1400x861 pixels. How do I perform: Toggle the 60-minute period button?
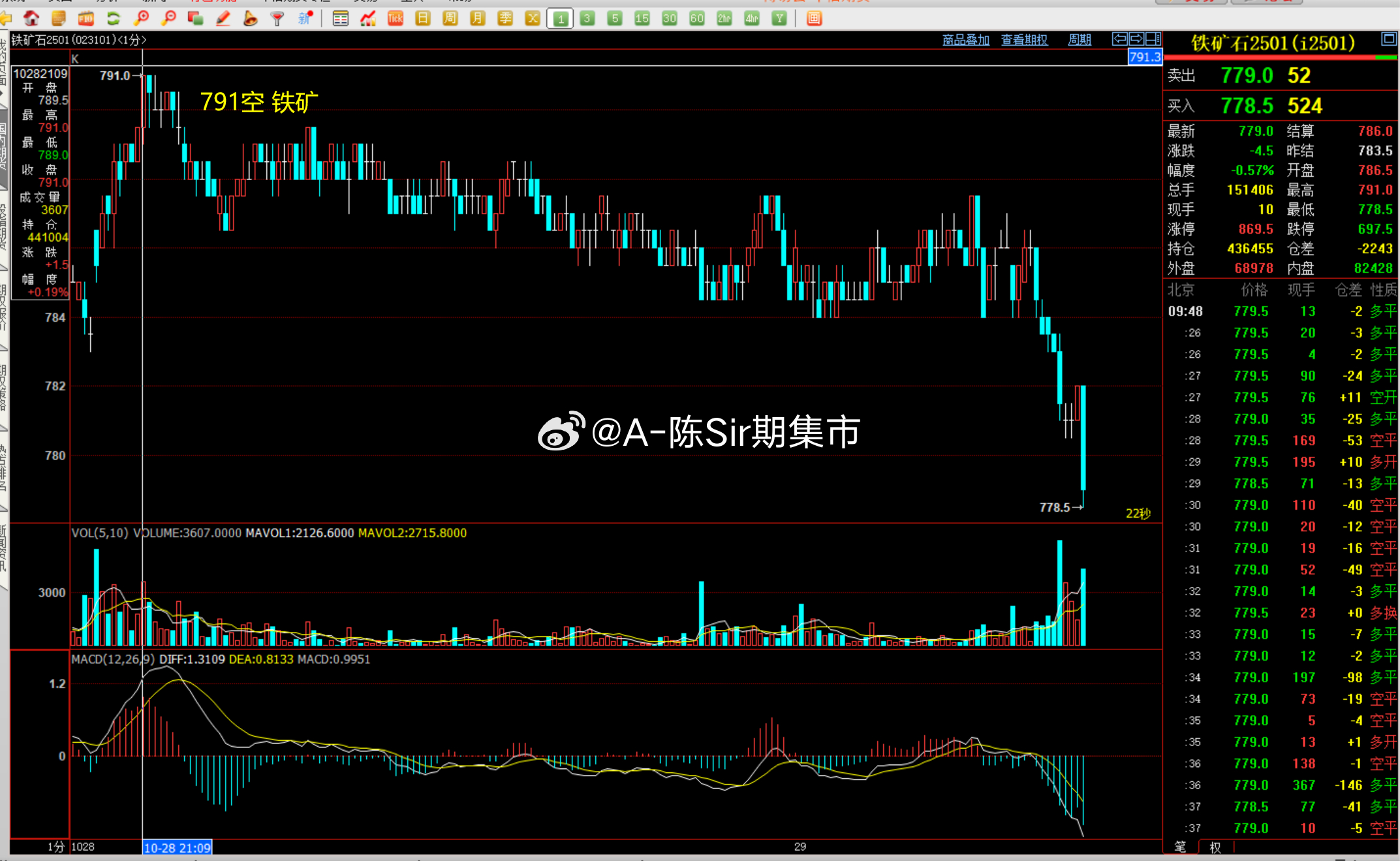pos(697,19)
